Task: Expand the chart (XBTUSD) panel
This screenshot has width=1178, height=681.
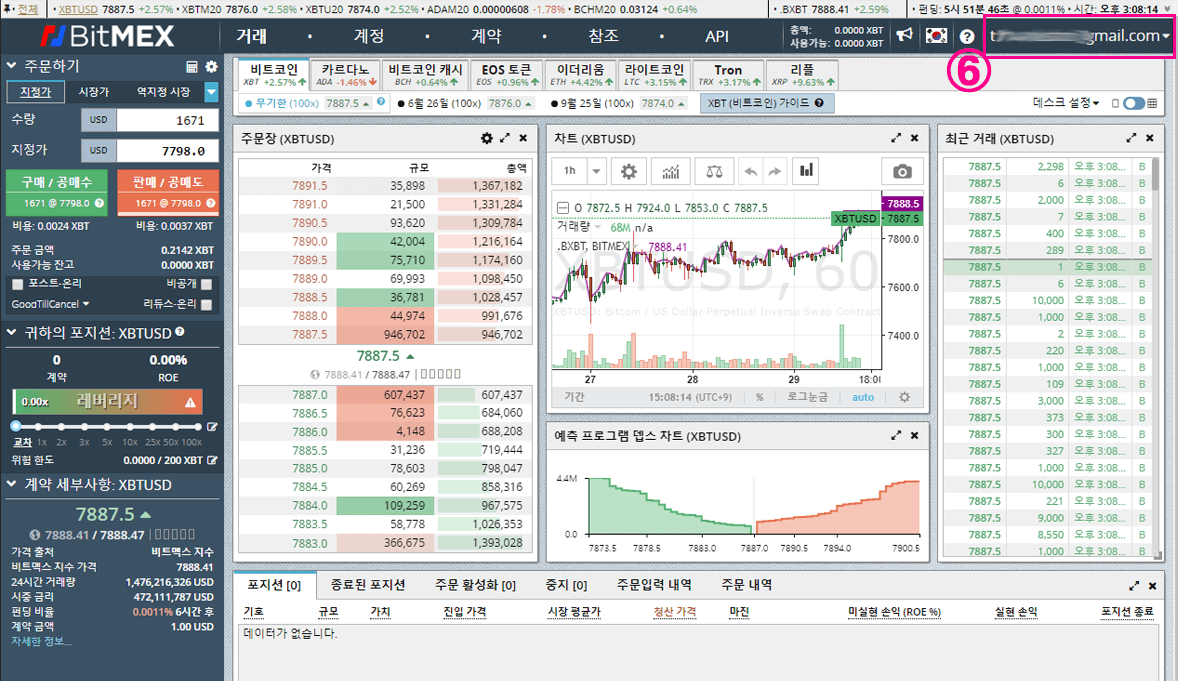Action: [x=896, y=138]
